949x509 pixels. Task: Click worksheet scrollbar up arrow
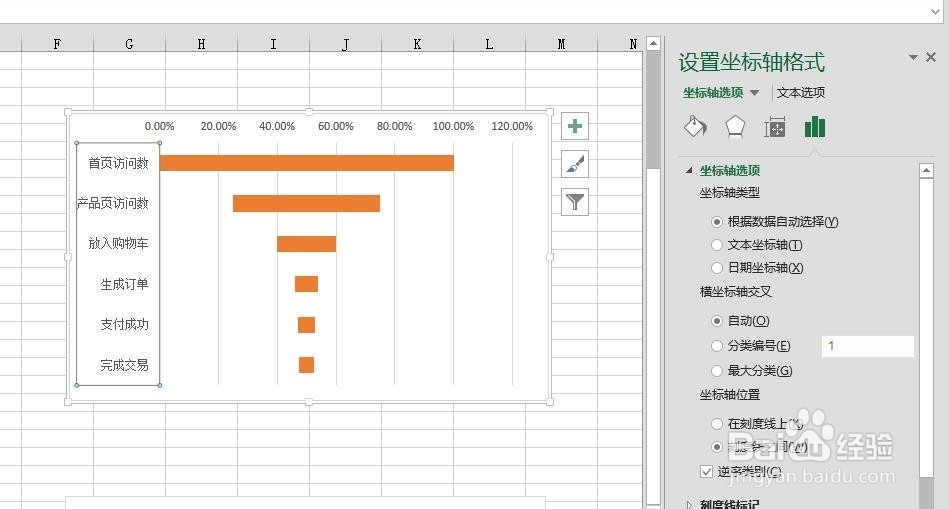(x=654, y=44)
